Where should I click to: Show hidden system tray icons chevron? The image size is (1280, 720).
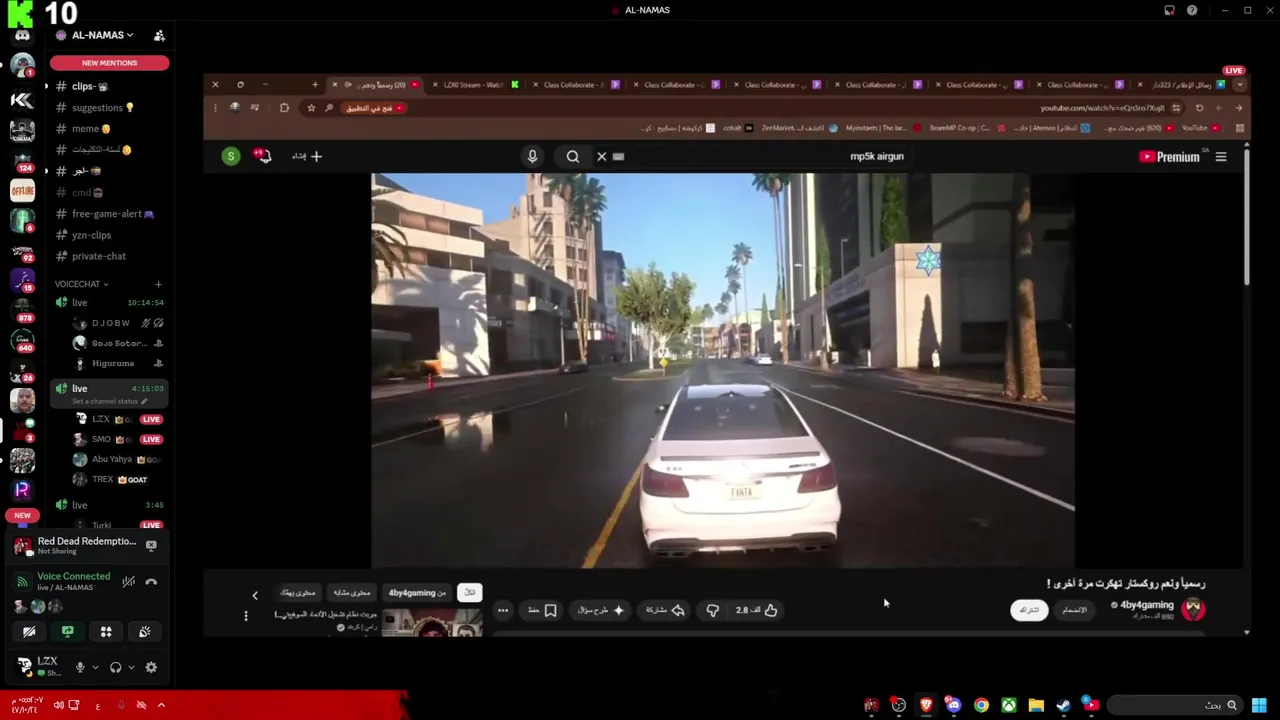(x=161, y=705)
